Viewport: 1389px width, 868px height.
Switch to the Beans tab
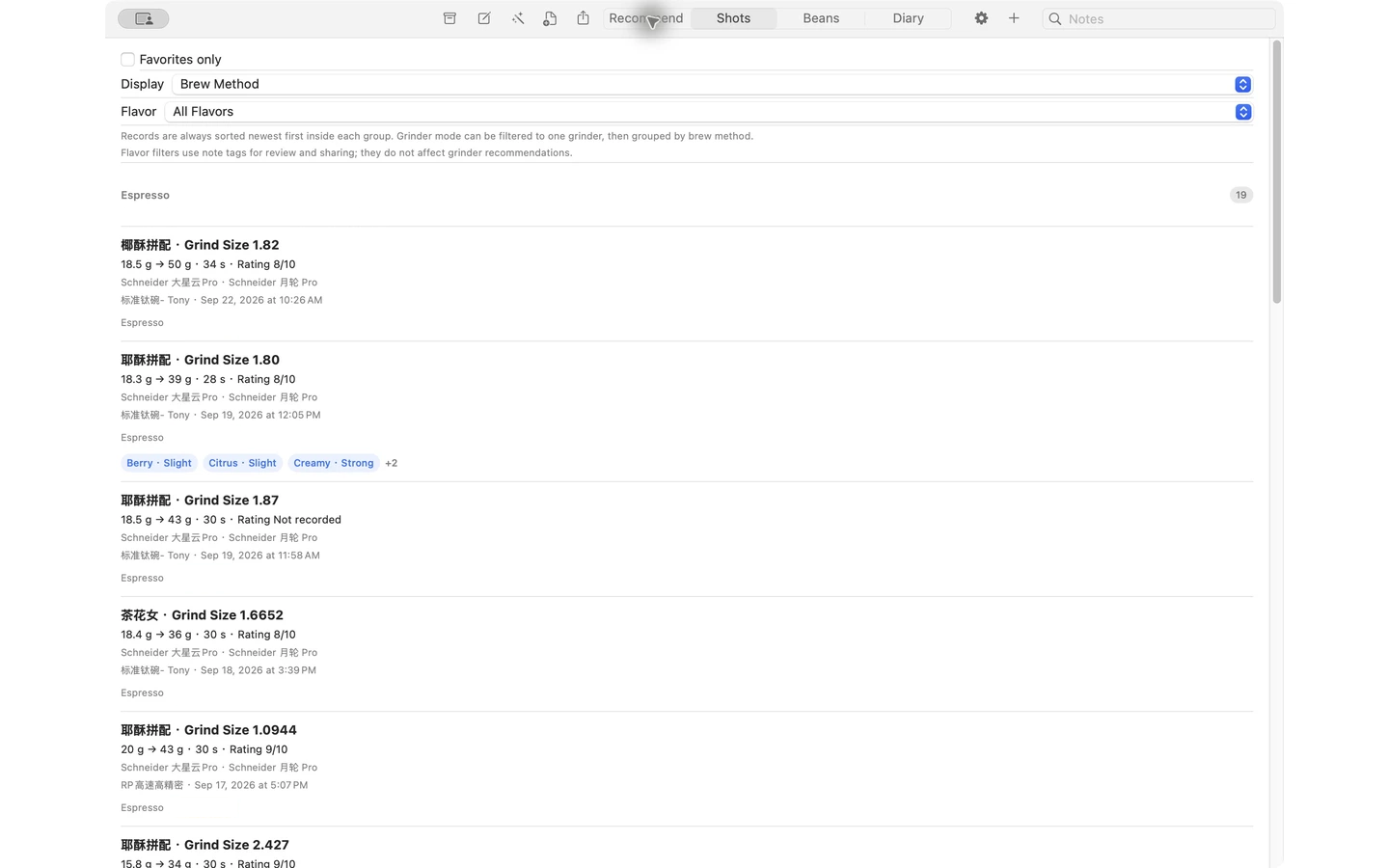click(x=821, y=18)
